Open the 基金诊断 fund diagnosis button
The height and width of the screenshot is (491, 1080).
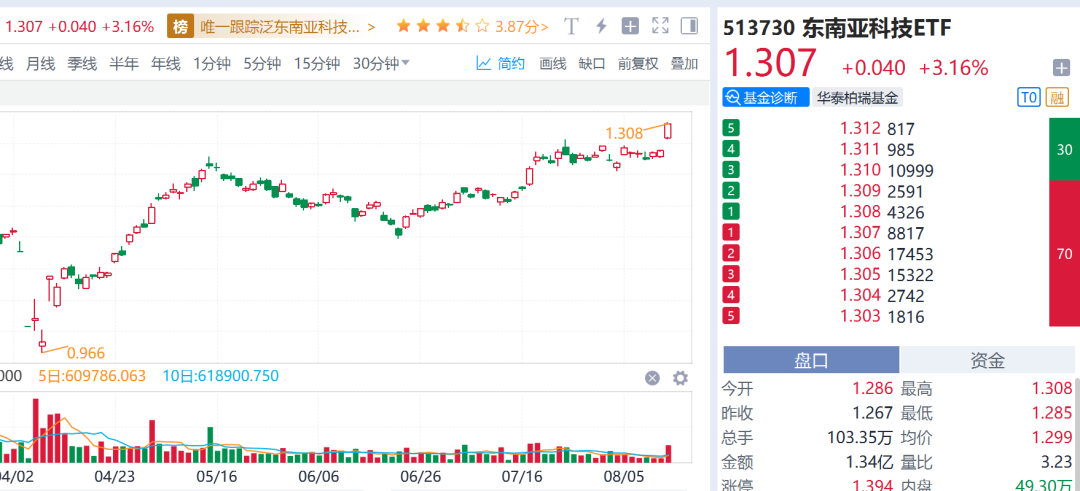pyautogui.click(x=766, y=98)
